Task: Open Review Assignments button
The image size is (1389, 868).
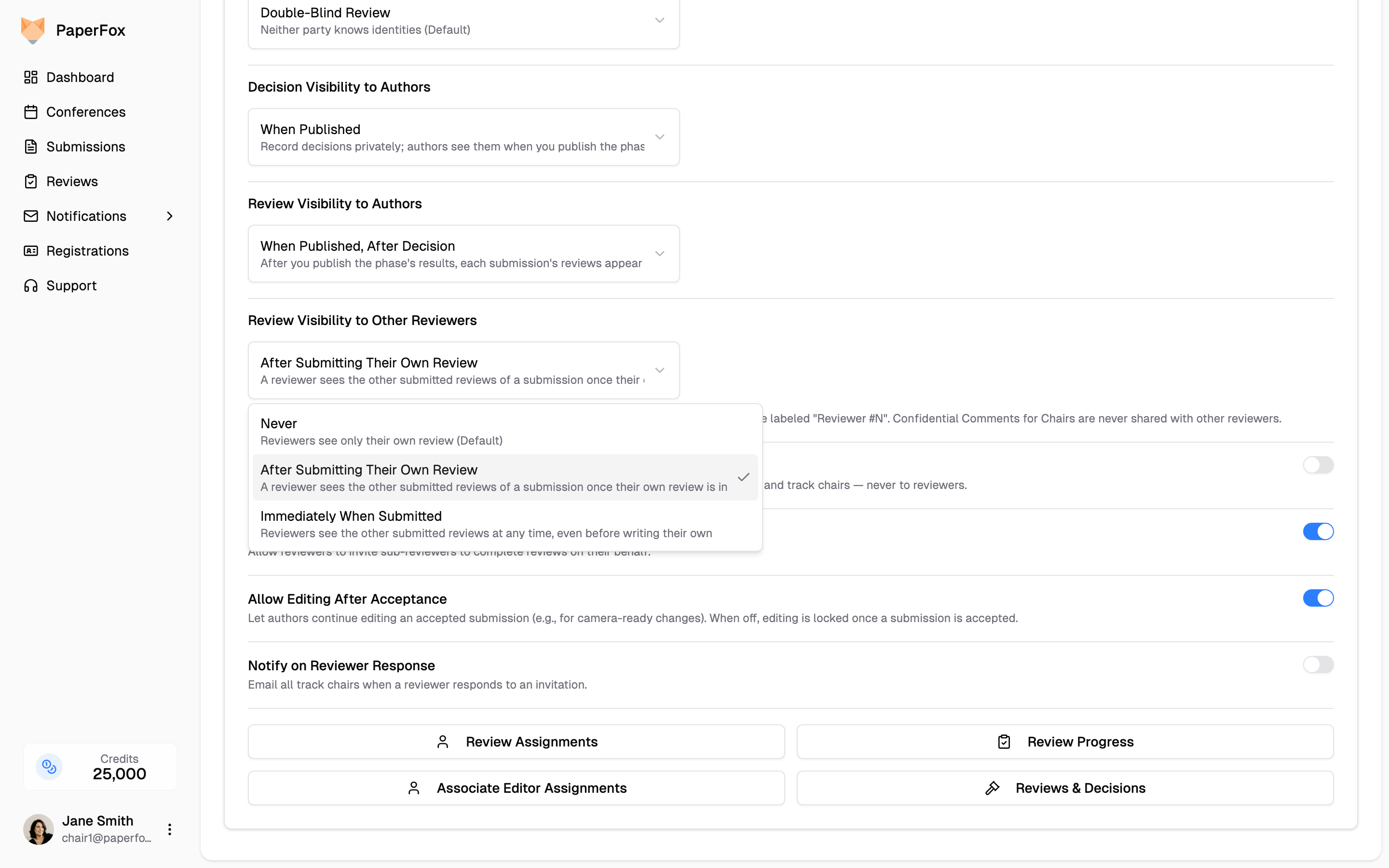Action: (516, 742)
